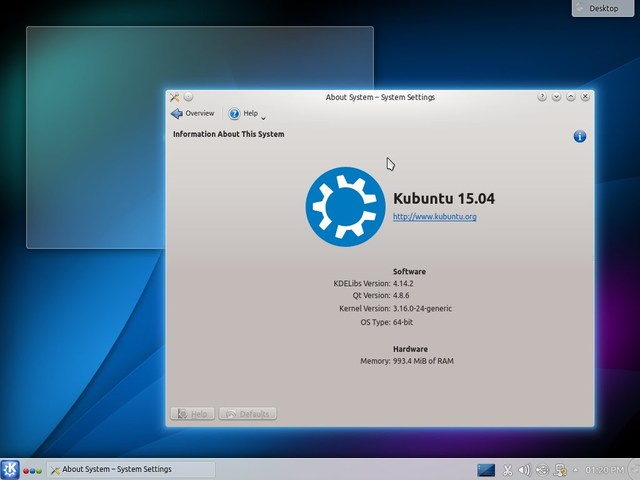640x480 pixels.
Task: Expand the hidden system tray icons arrow
Action: [576, 470]
